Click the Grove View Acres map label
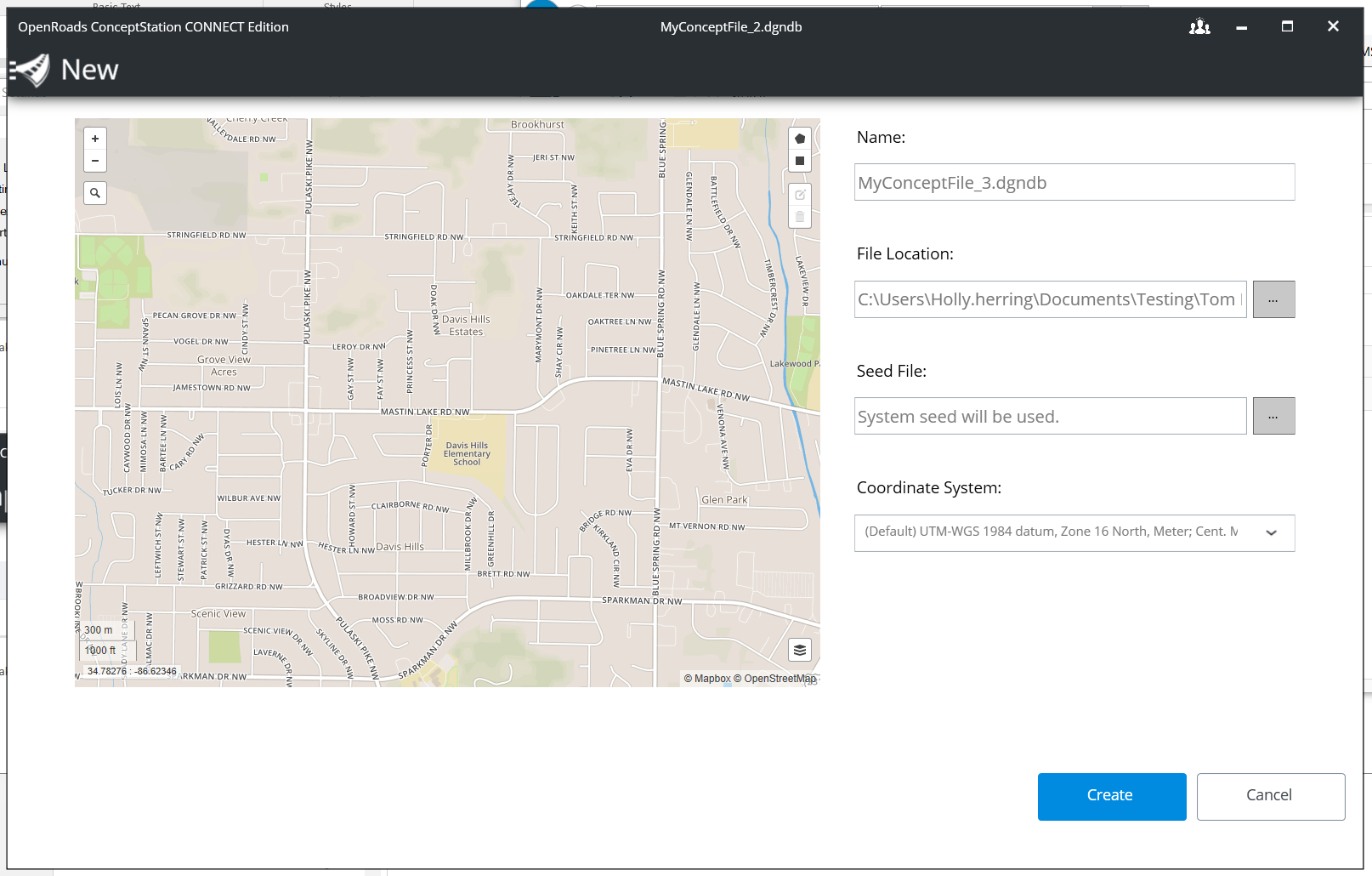This screenshot has height=876, width=1372. 224,366
